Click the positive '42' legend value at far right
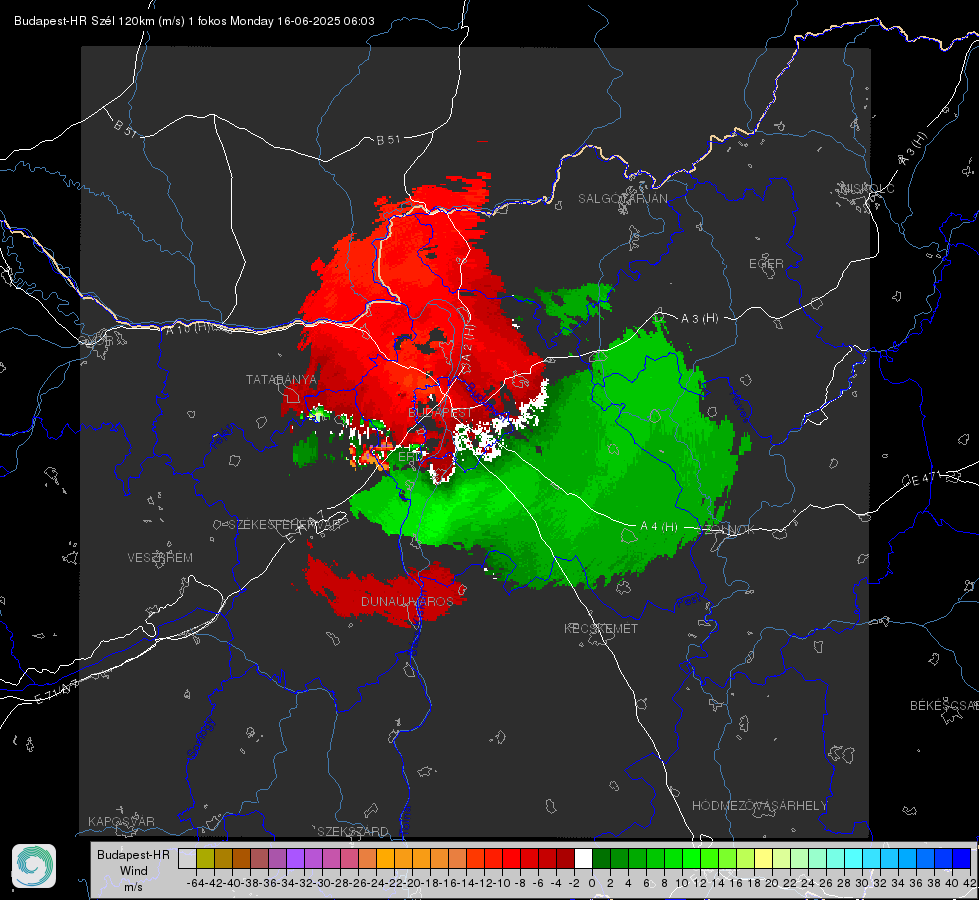 click(x=970, y=883)
